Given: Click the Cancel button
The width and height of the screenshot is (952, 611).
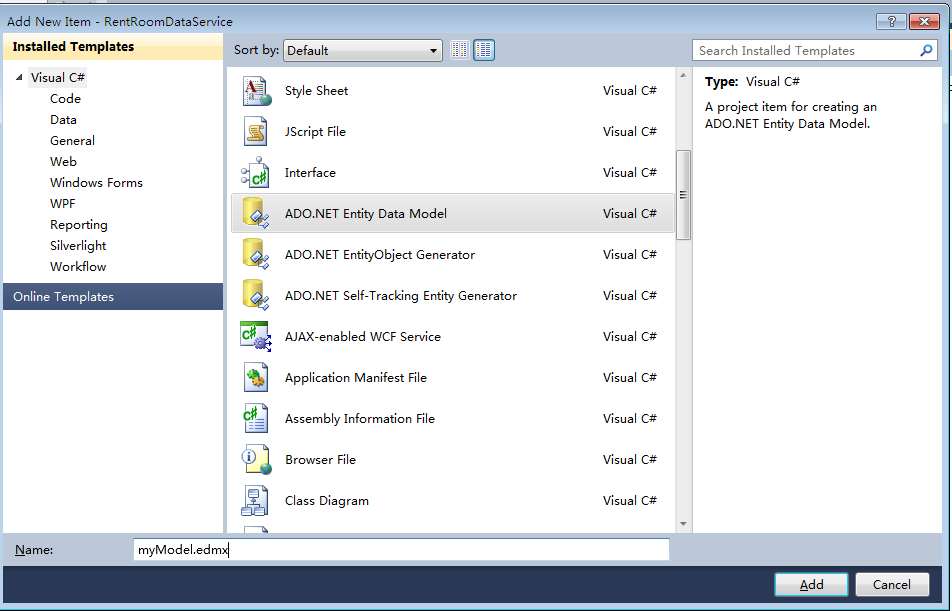Looking at the screenshot, I should tap(892, 584).
